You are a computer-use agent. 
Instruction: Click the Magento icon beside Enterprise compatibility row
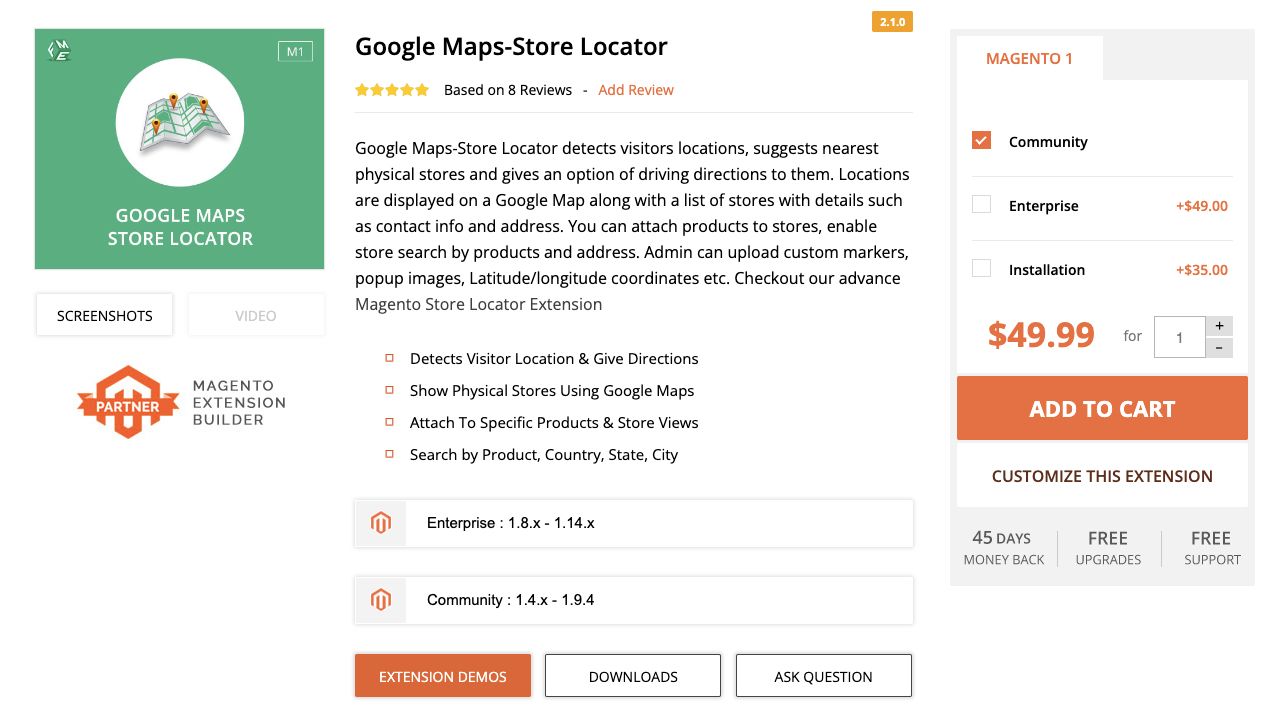click(380, 522)
